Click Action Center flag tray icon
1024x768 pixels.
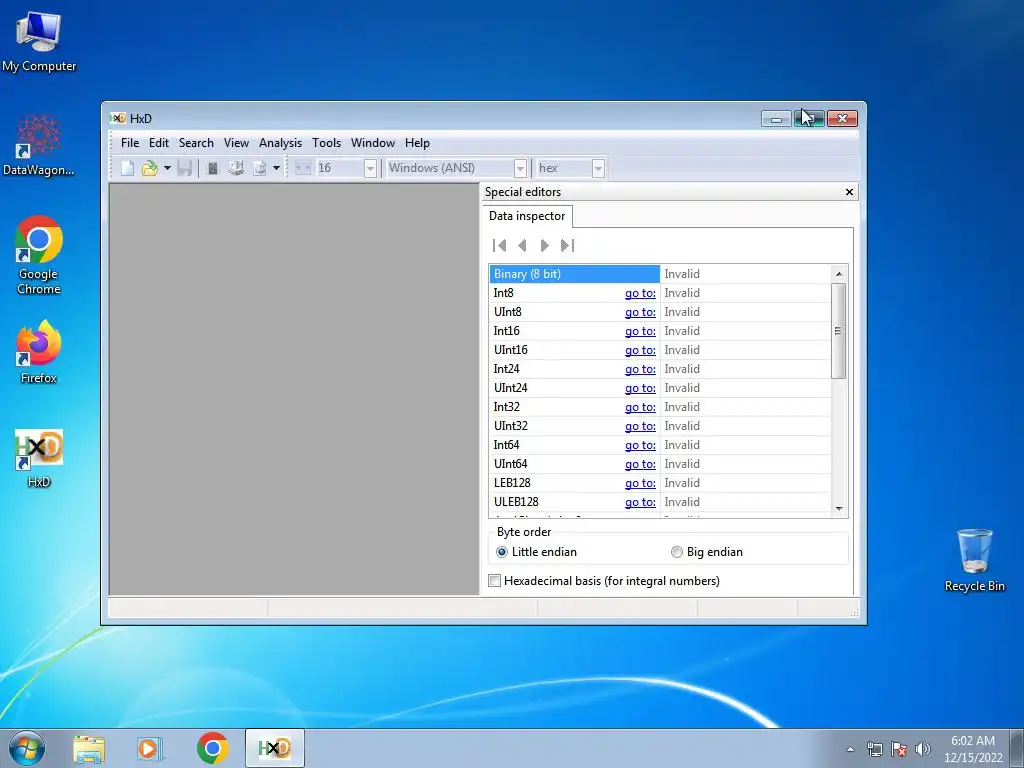pos(899,749)
